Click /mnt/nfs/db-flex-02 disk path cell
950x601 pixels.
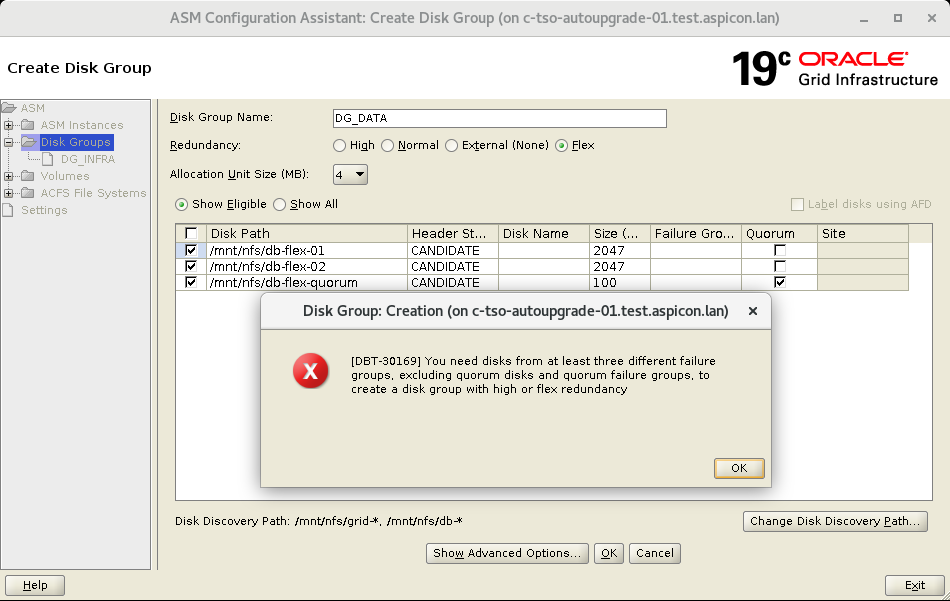tap(307, 266)
